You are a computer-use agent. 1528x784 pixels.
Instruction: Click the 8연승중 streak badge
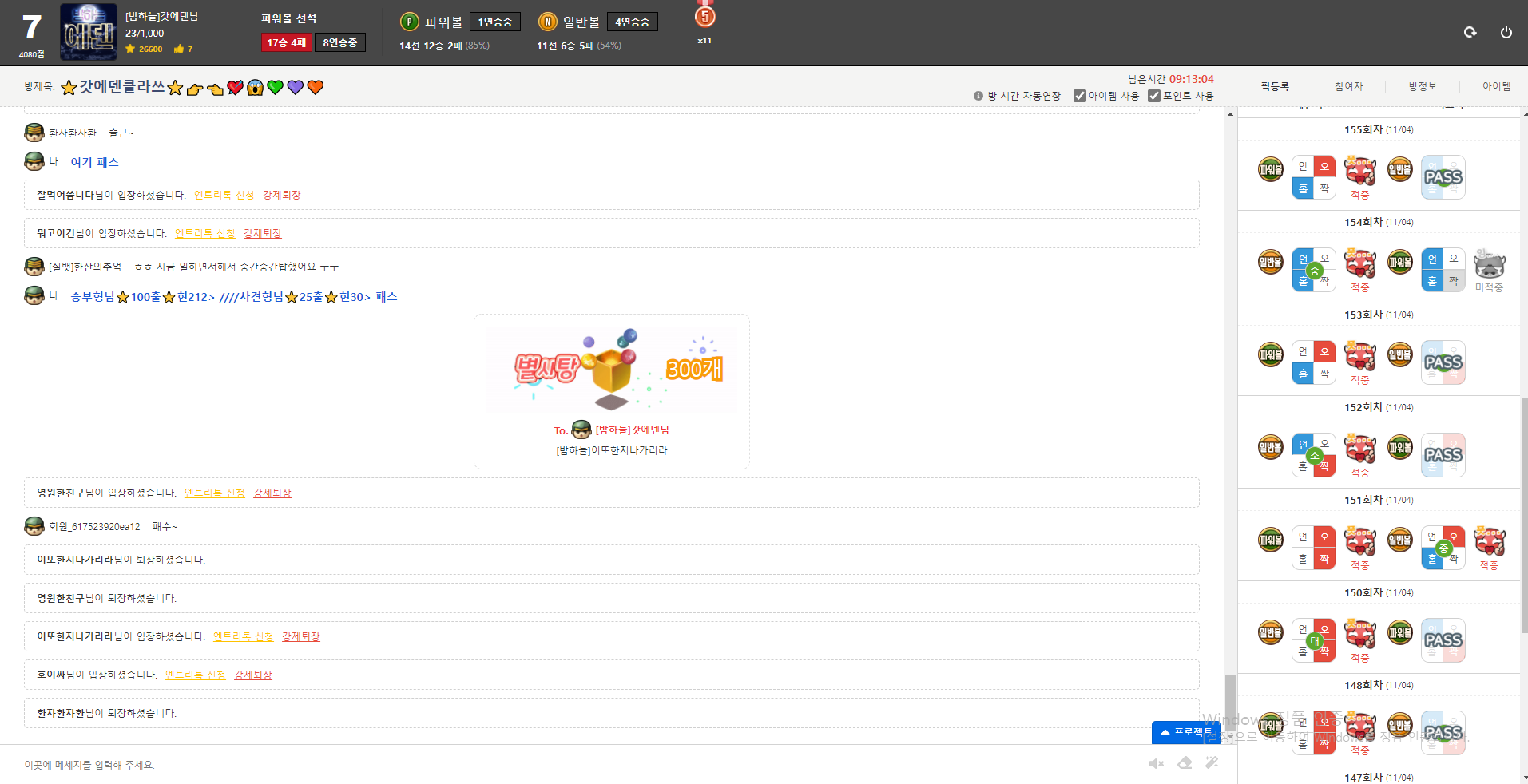(340, 42)
